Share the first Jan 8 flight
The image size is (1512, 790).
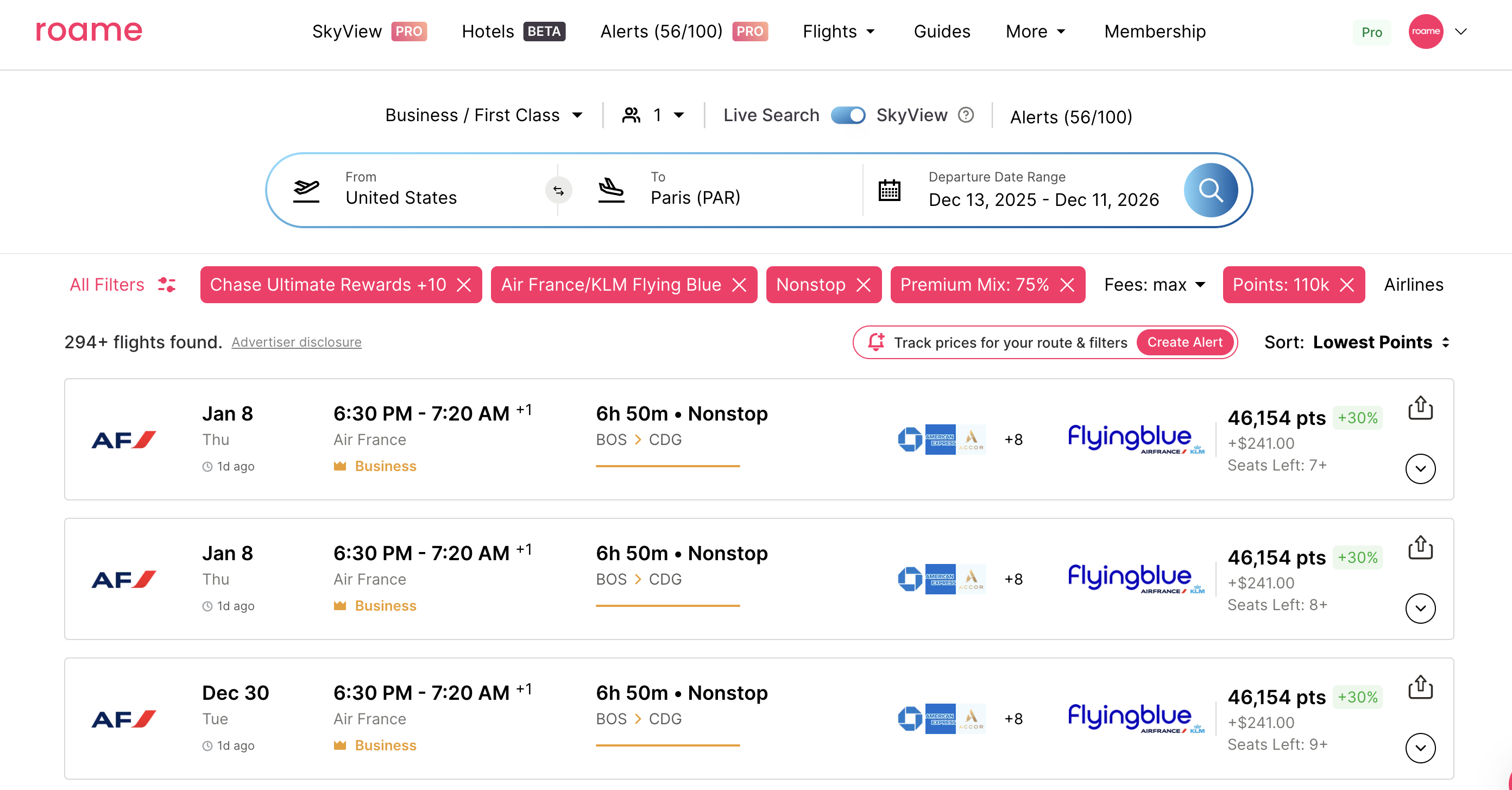tap(1420, 407)
